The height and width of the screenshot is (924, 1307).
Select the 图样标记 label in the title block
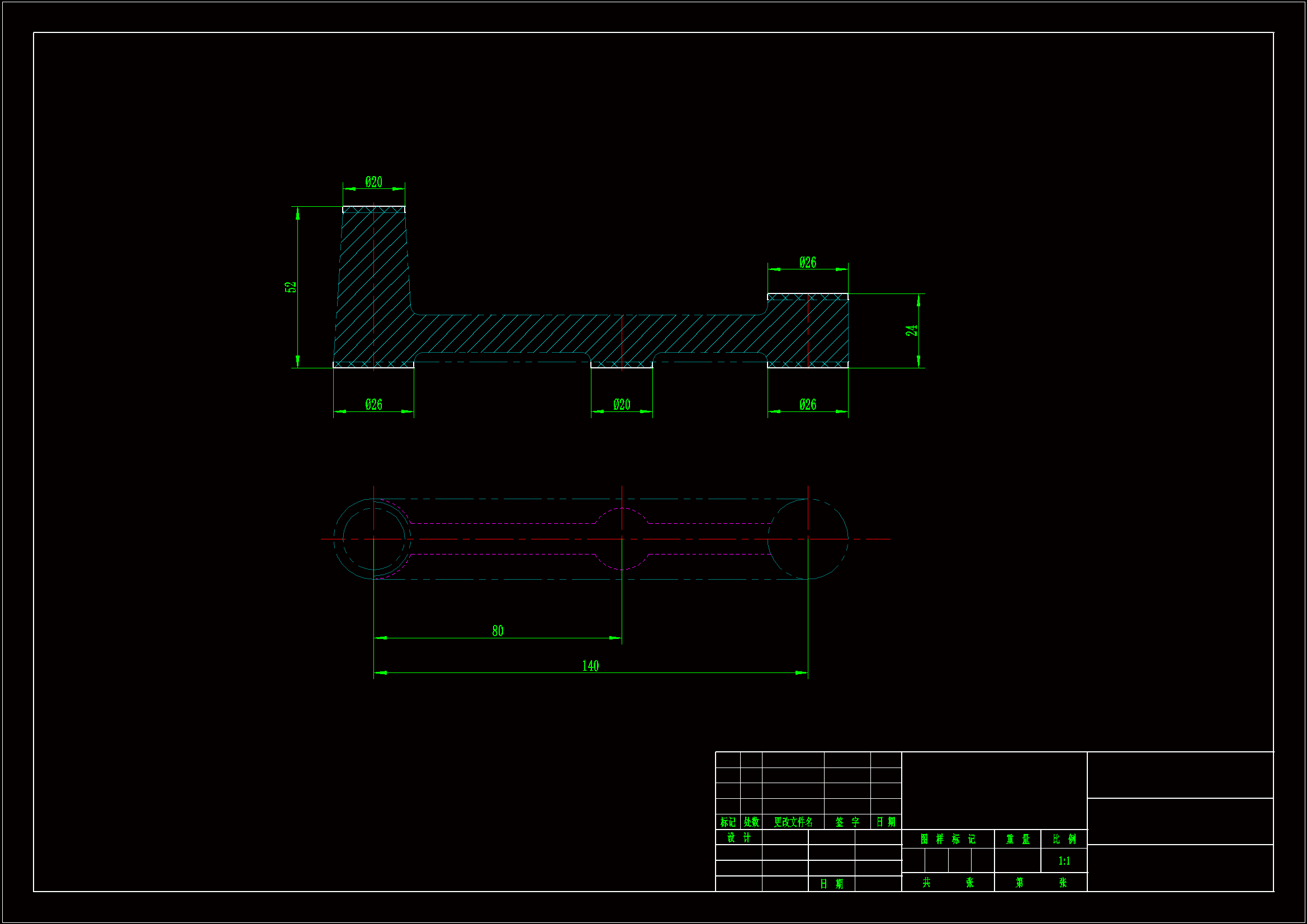click(x=948, y=839)
